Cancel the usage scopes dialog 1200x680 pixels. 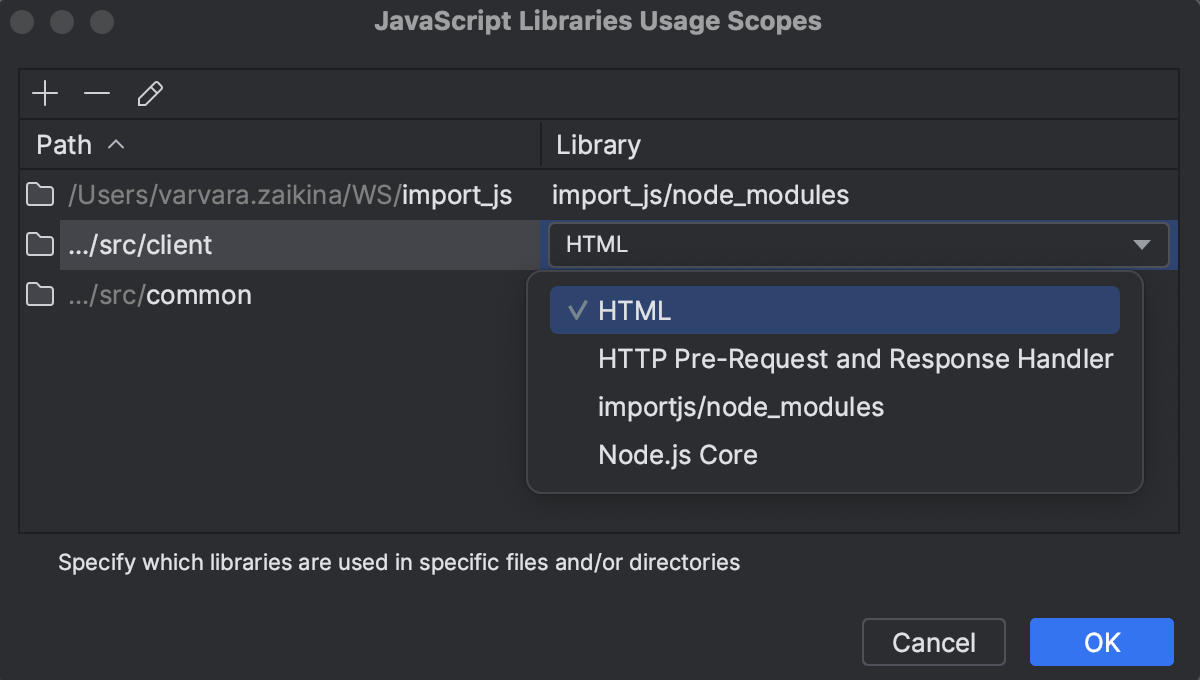coord(933,642)
